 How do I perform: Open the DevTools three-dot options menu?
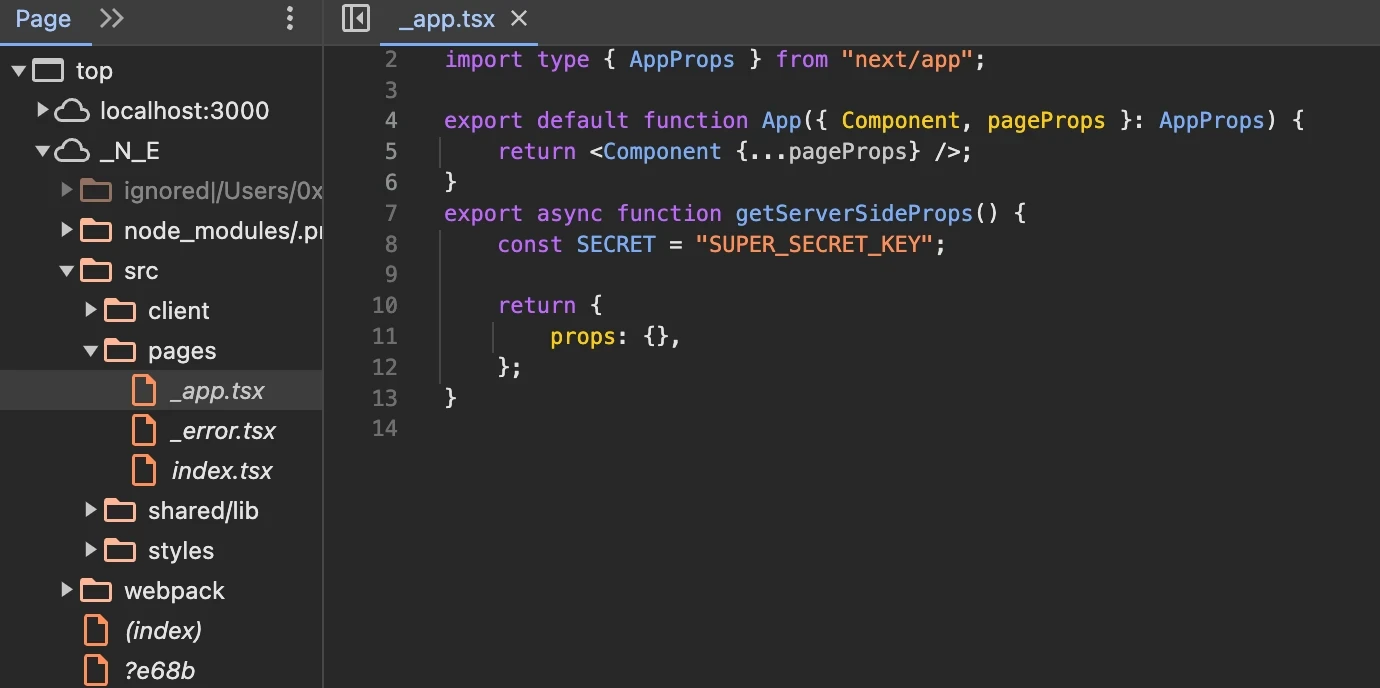point(289,18)
